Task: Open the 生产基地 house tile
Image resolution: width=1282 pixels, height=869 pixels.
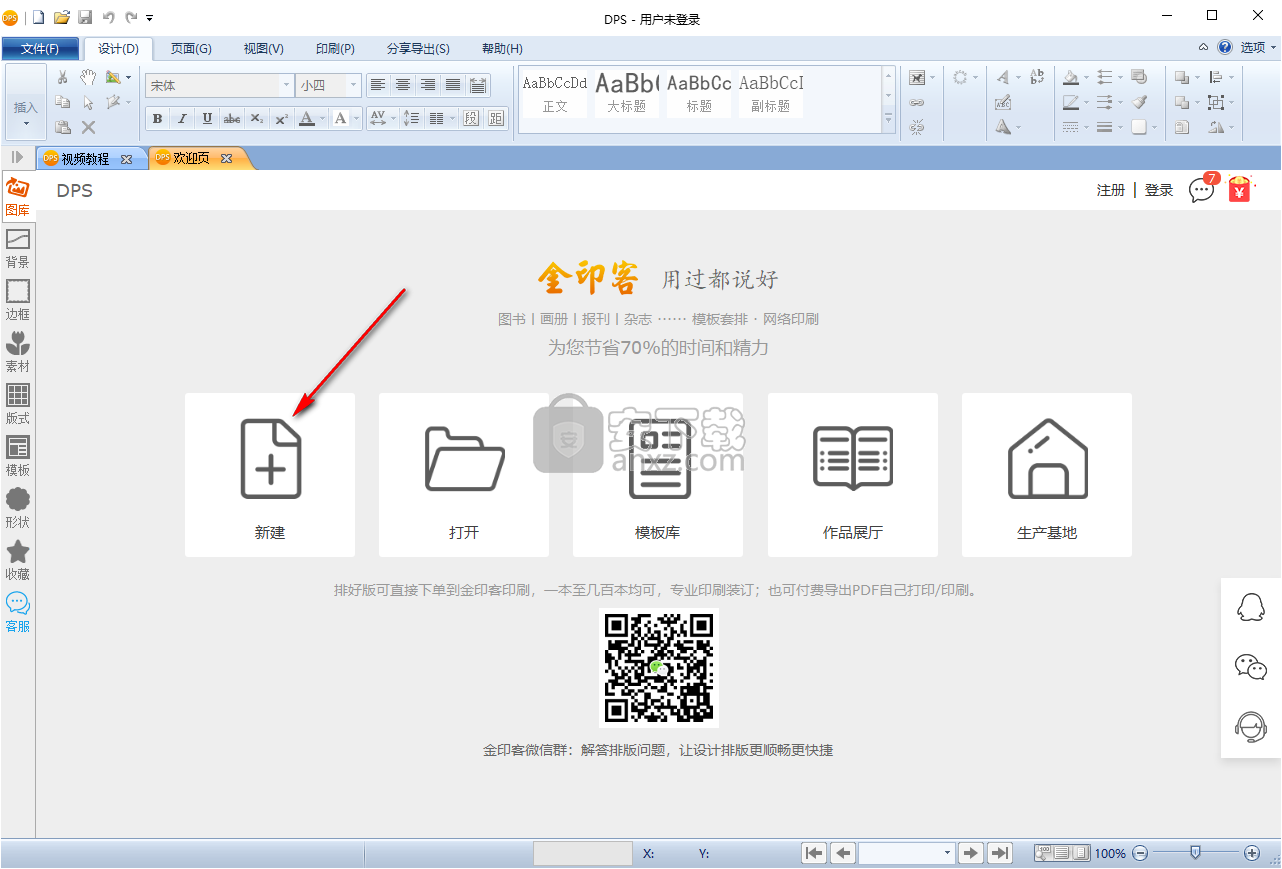Action: point(1047,474)
